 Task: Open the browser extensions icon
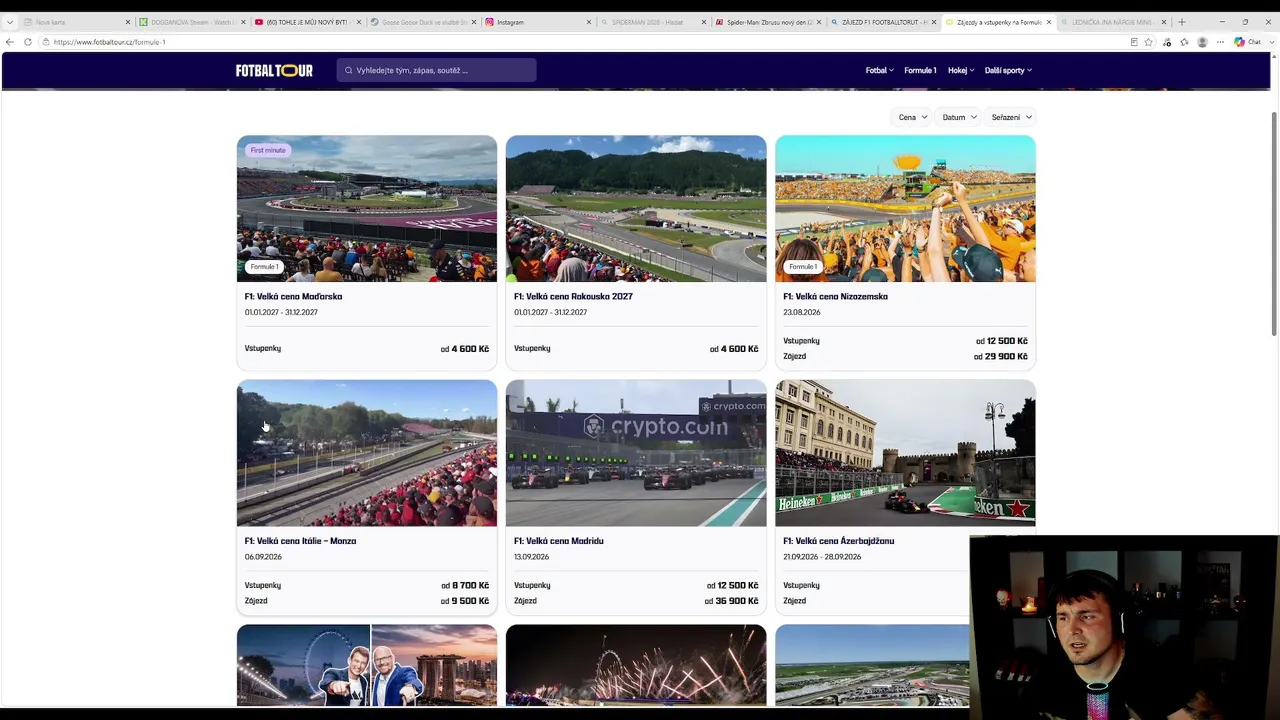coord(1167,42)
